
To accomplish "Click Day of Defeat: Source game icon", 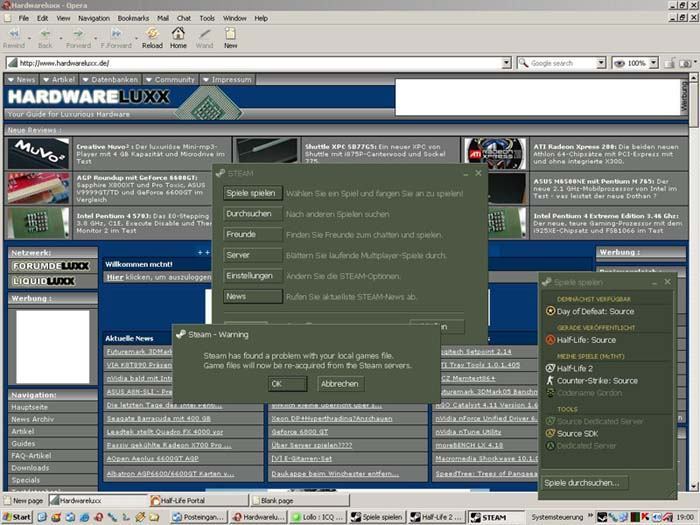I will (x=550, y=311).
